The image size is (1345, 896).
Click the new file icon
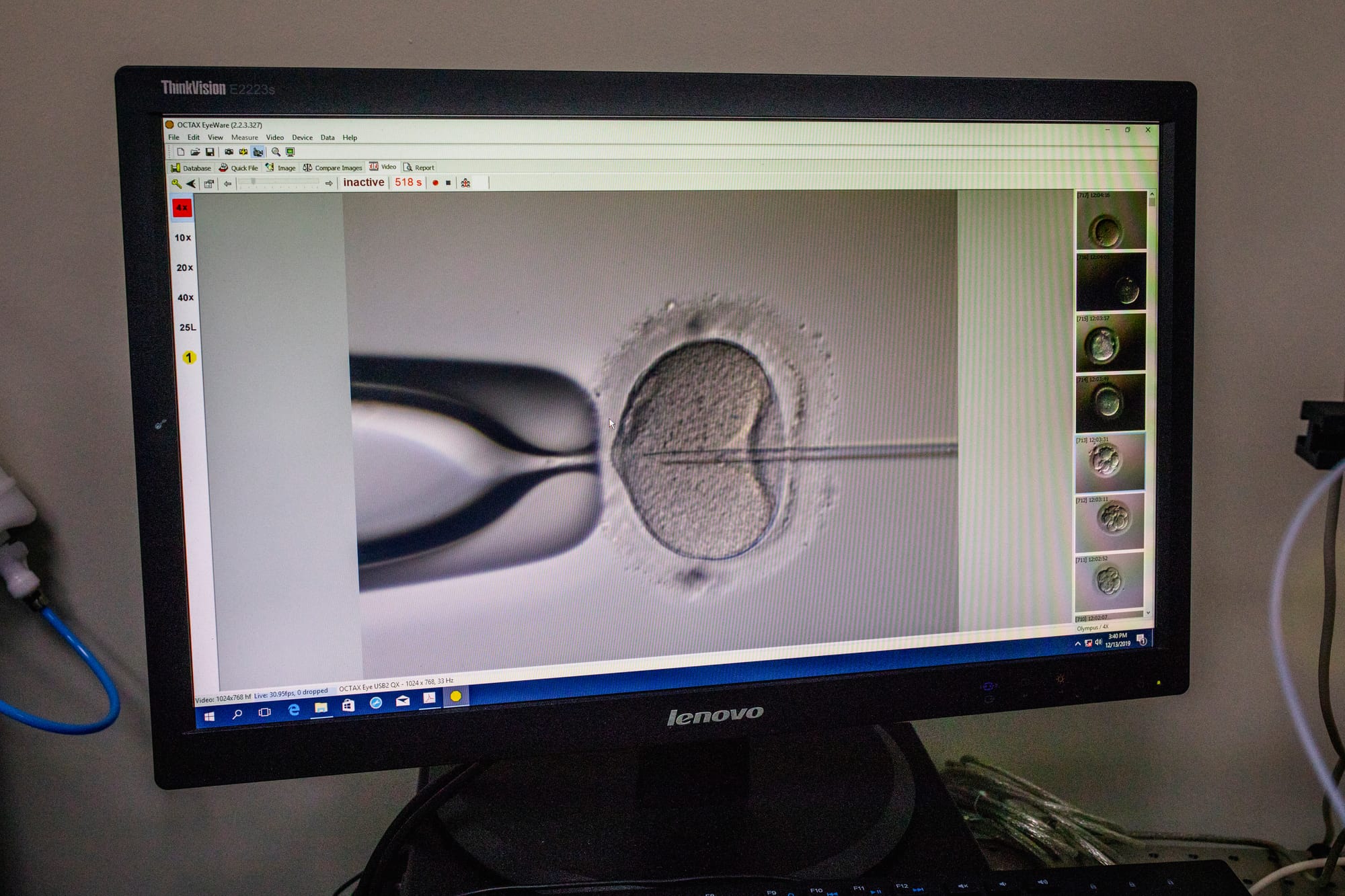181,152
